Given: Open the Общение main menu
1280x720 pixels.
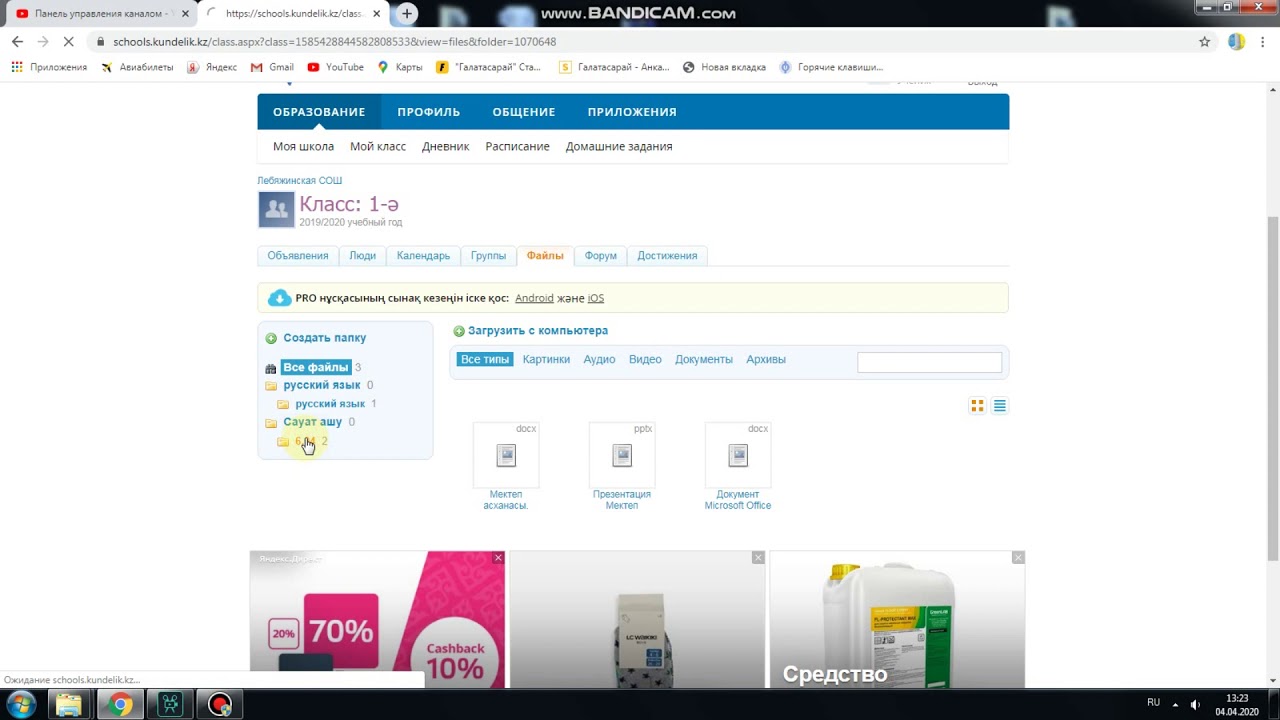Looking at the screenshot, I should pyautogui.click(x=524, y=112).
